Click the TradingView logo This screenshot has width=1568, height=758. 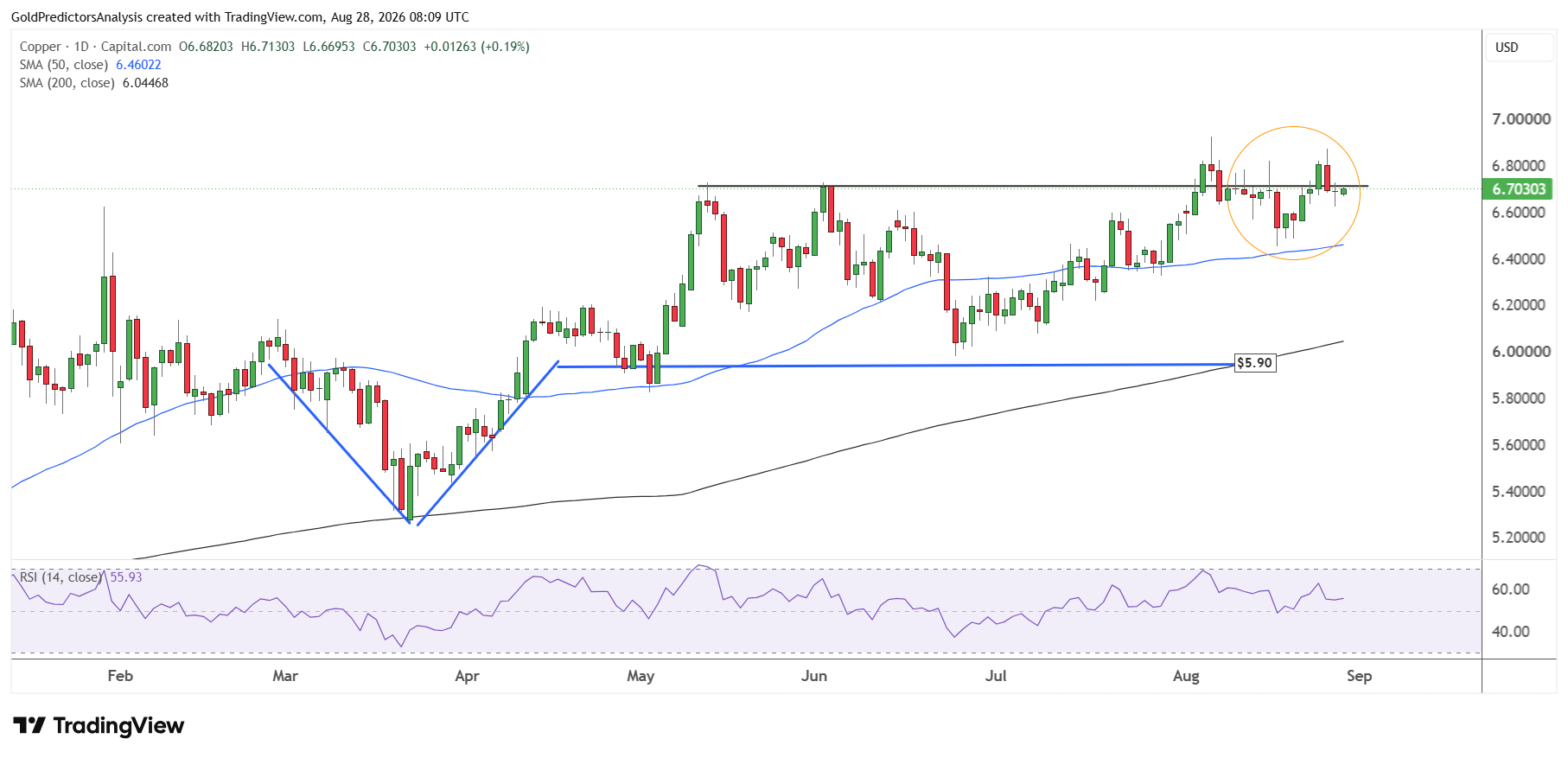pyautogui.click(x=99, y=725)
